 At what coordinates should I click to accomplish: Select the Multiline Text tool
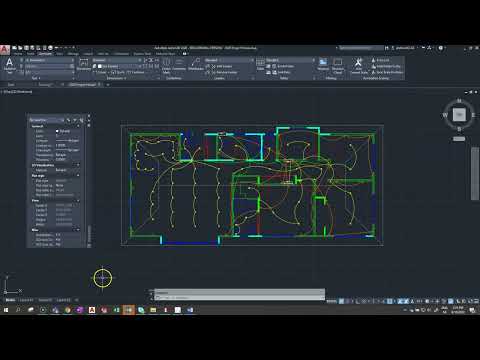(9, 65)
